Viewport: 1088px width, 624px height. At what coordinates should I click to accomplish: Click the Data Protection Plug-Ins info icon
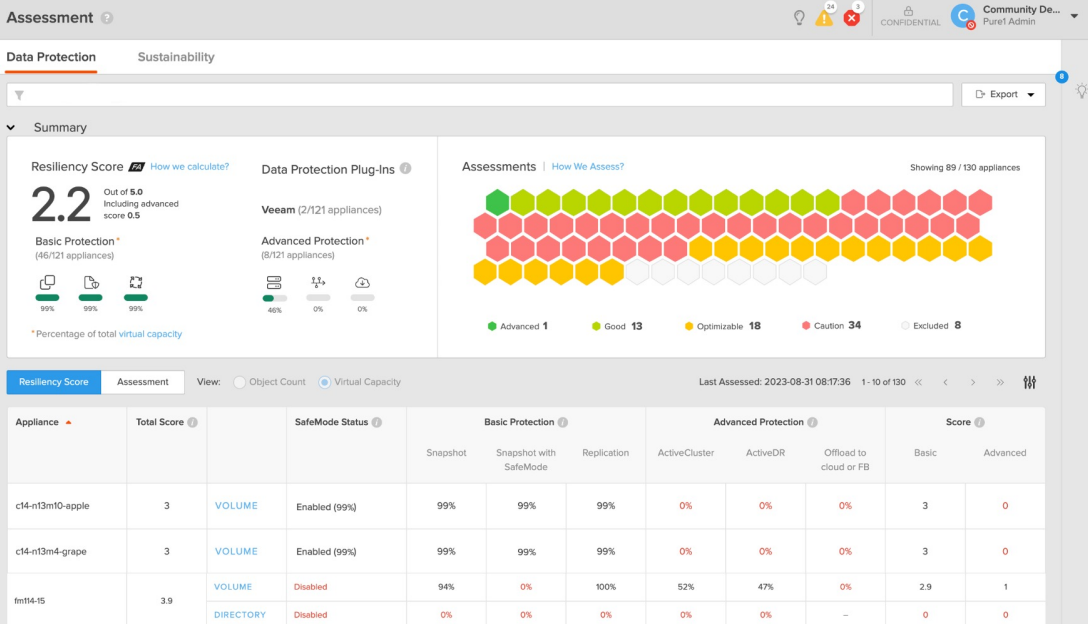click(406, 169)
